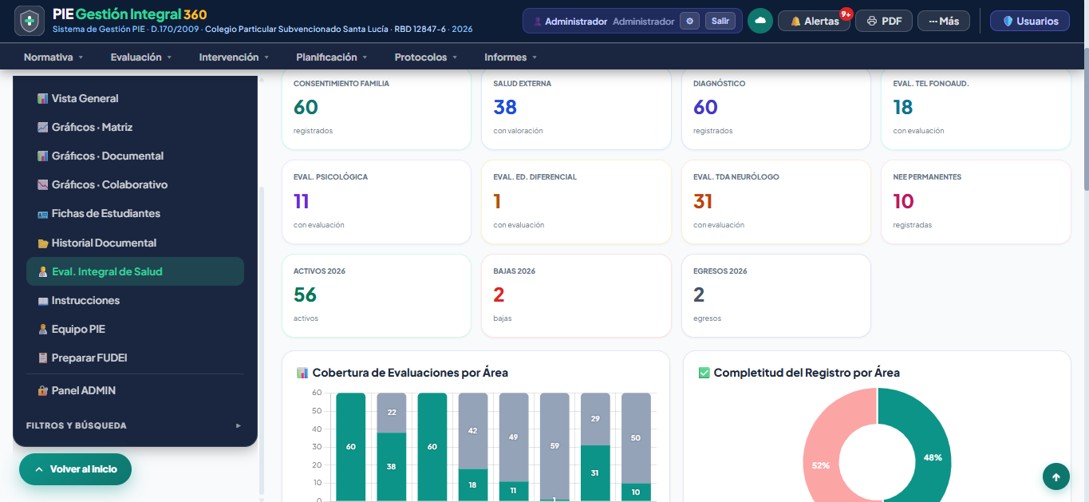Click the Salir button
This screenshot has width=1089, height=502.
[x=720, y=21]
